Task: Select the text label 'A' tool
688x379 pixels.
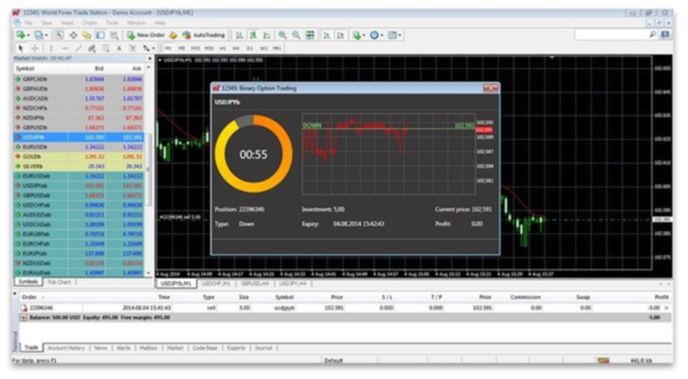Action: click(x=119, y=48)
